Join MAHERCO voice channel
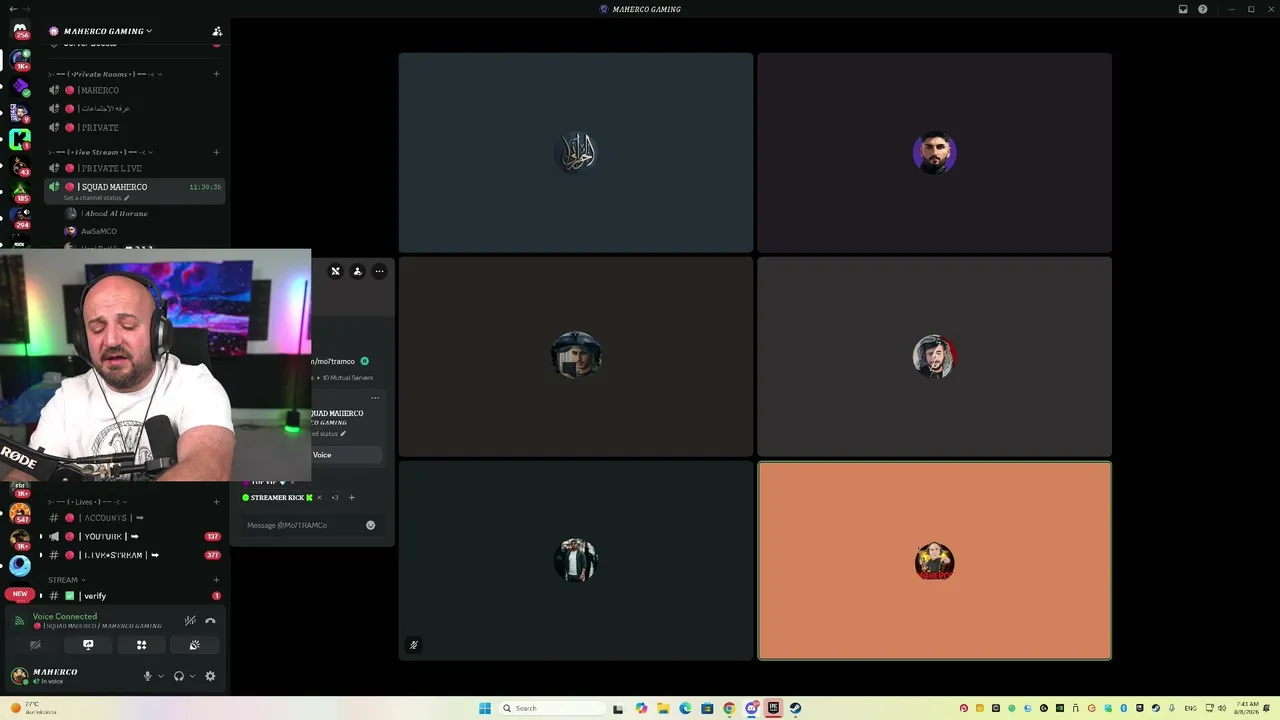 [x=134, y=90]
